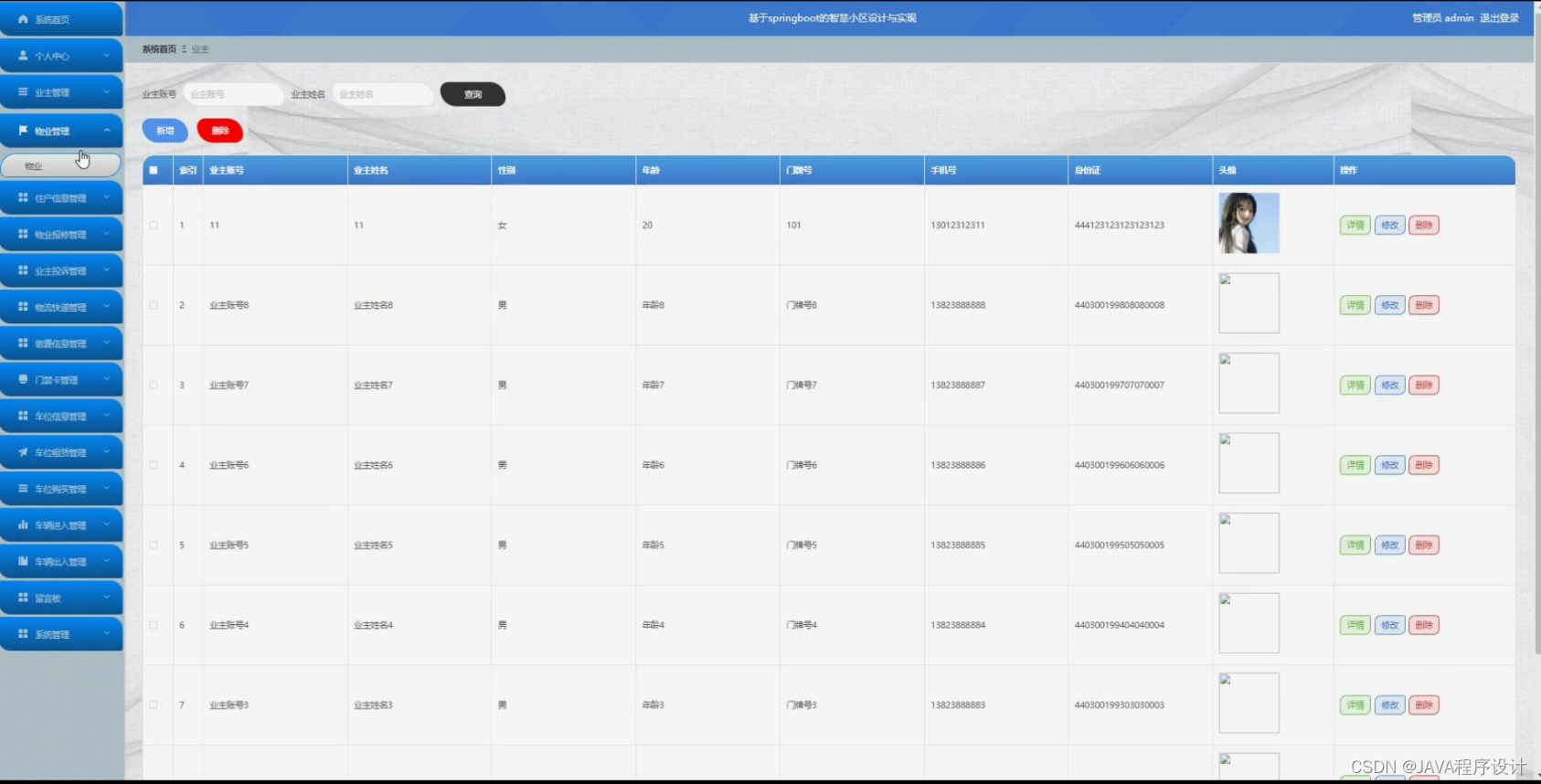Check the checkbox for row 业主账号3
1541x784 pixels.
(x=154, y=705)
